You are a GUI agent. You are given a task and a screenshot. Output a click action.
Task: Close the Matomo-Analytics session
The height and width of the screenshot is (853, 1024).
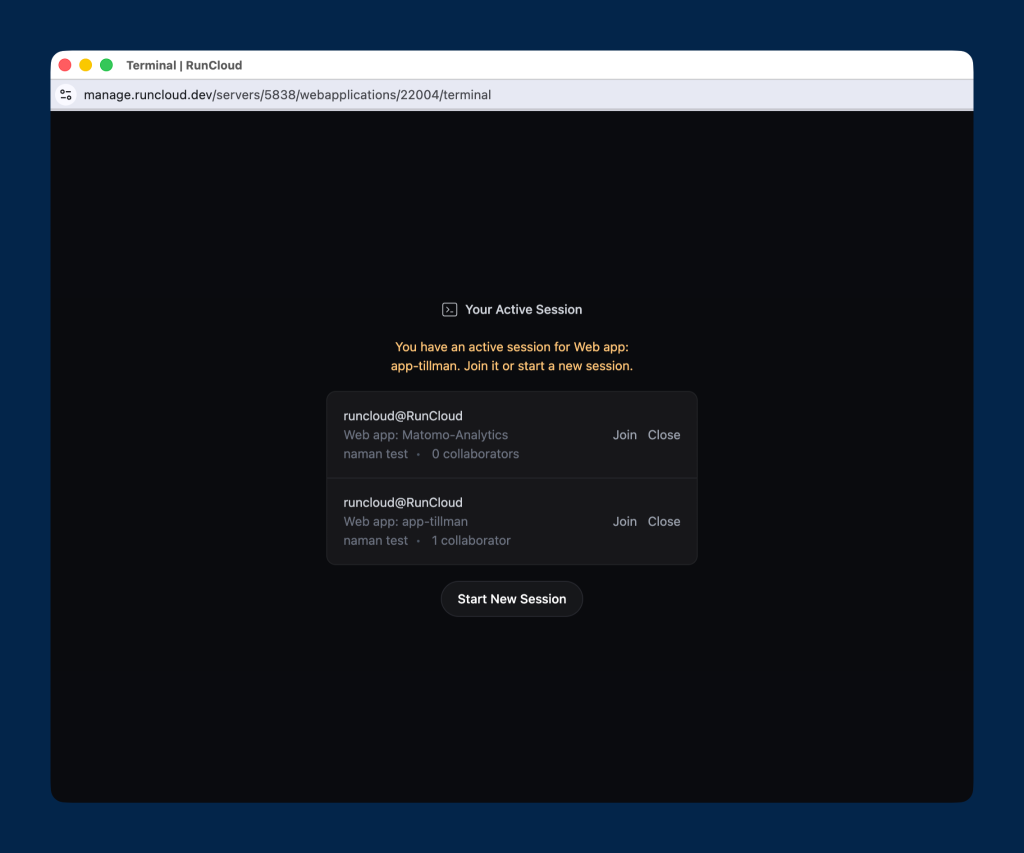(x=664, y=435)
